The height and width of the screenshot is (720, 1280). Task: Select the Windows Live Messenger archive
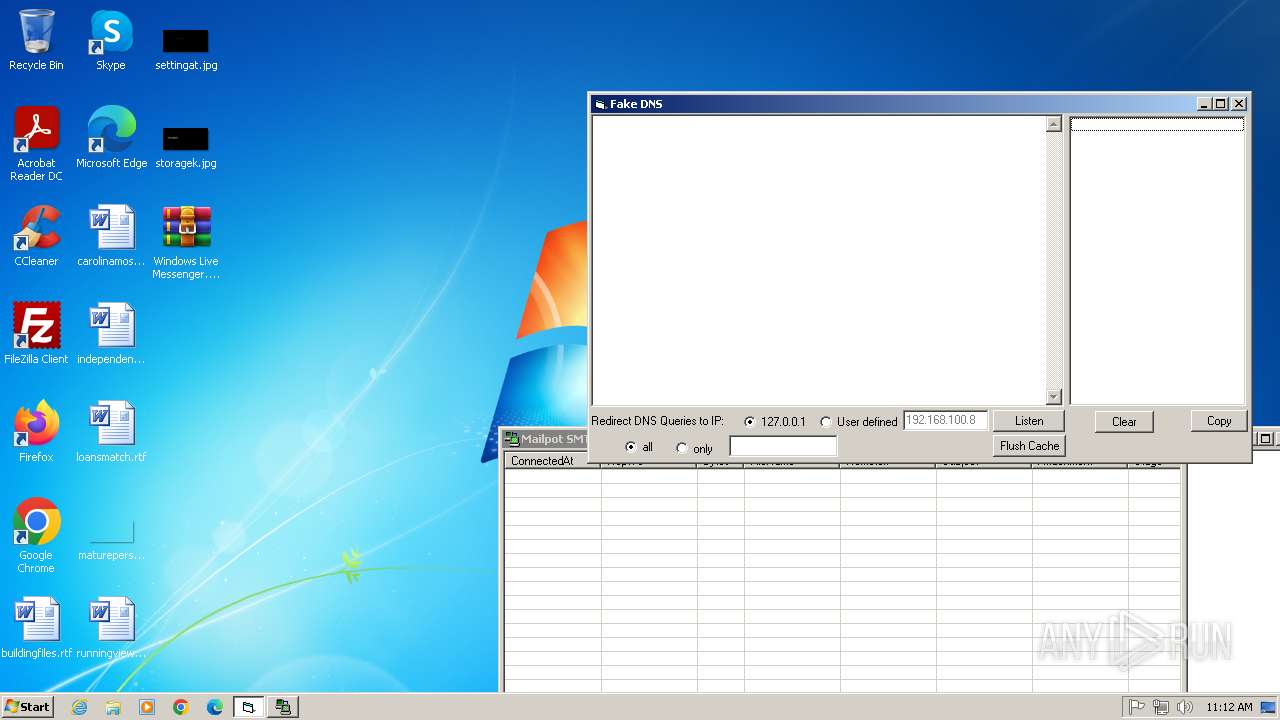[x=186, y=242]
